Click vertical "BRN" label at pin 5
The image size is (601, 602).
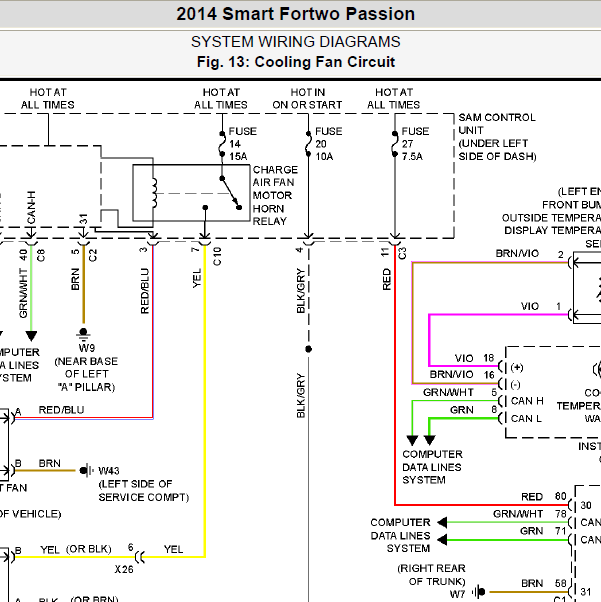tap(75, 279)
